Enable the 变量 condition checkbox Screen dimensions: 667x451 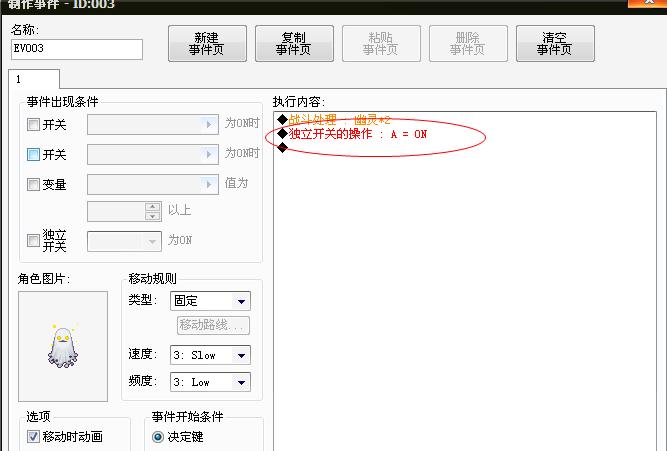(x=33, y=184)
